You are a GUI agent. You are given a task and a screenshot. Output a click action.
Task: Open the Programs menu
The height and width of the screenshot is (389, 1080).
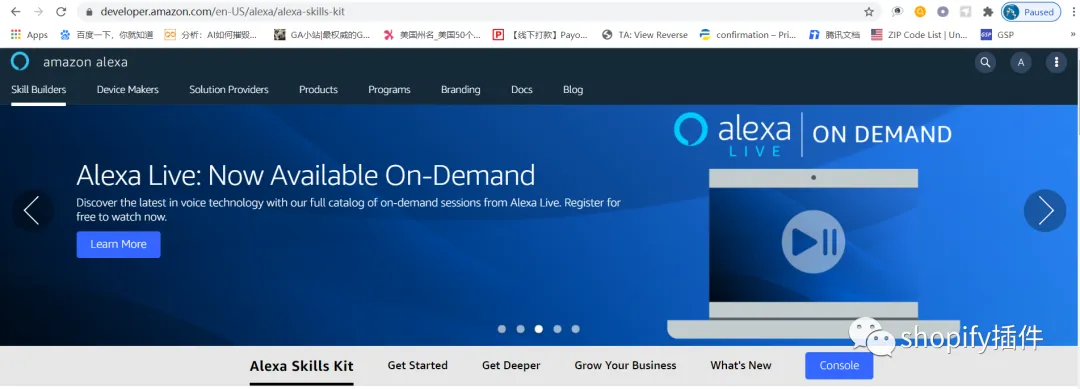[x=389, y=90]
